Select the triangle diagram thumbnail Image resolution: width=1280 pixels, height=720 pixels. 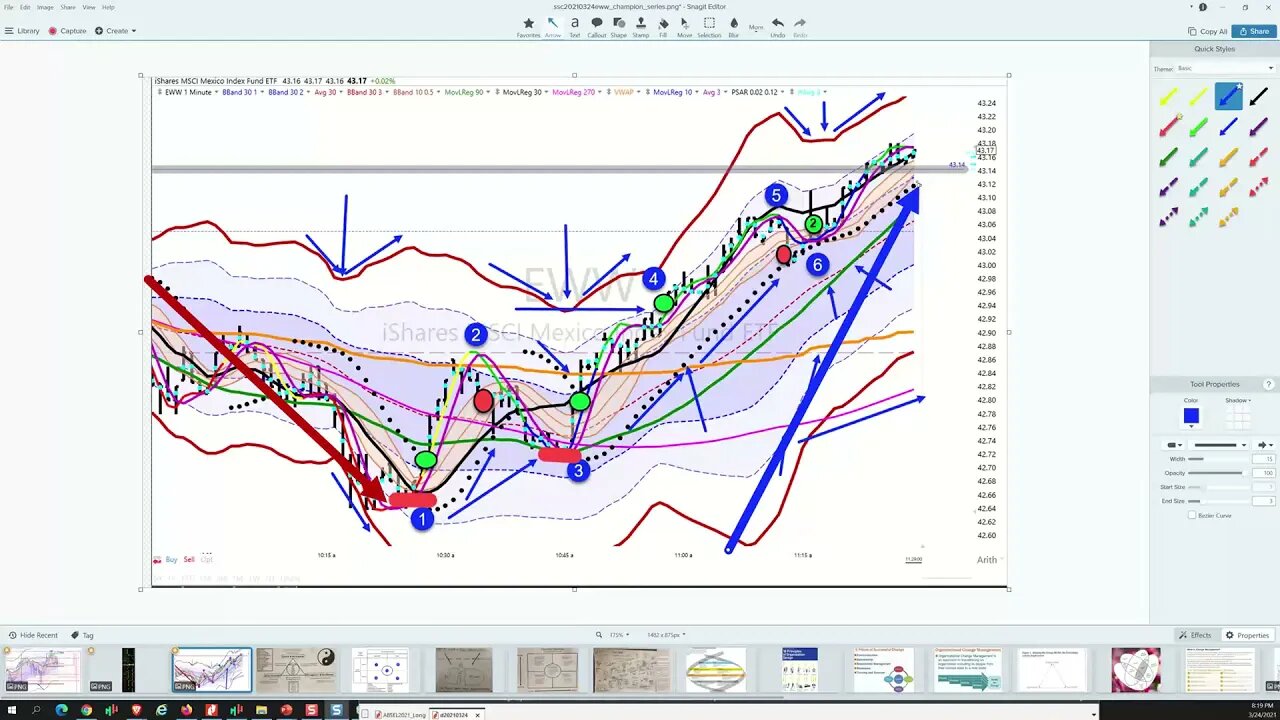[1052, 670]
